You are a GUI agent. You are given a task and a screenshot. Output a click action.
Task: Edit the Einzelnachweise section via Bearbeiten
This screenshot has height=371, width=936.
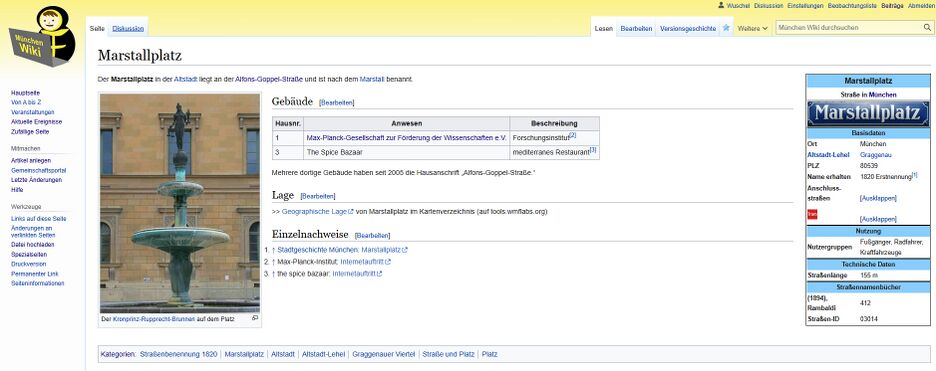coord(372,236)
